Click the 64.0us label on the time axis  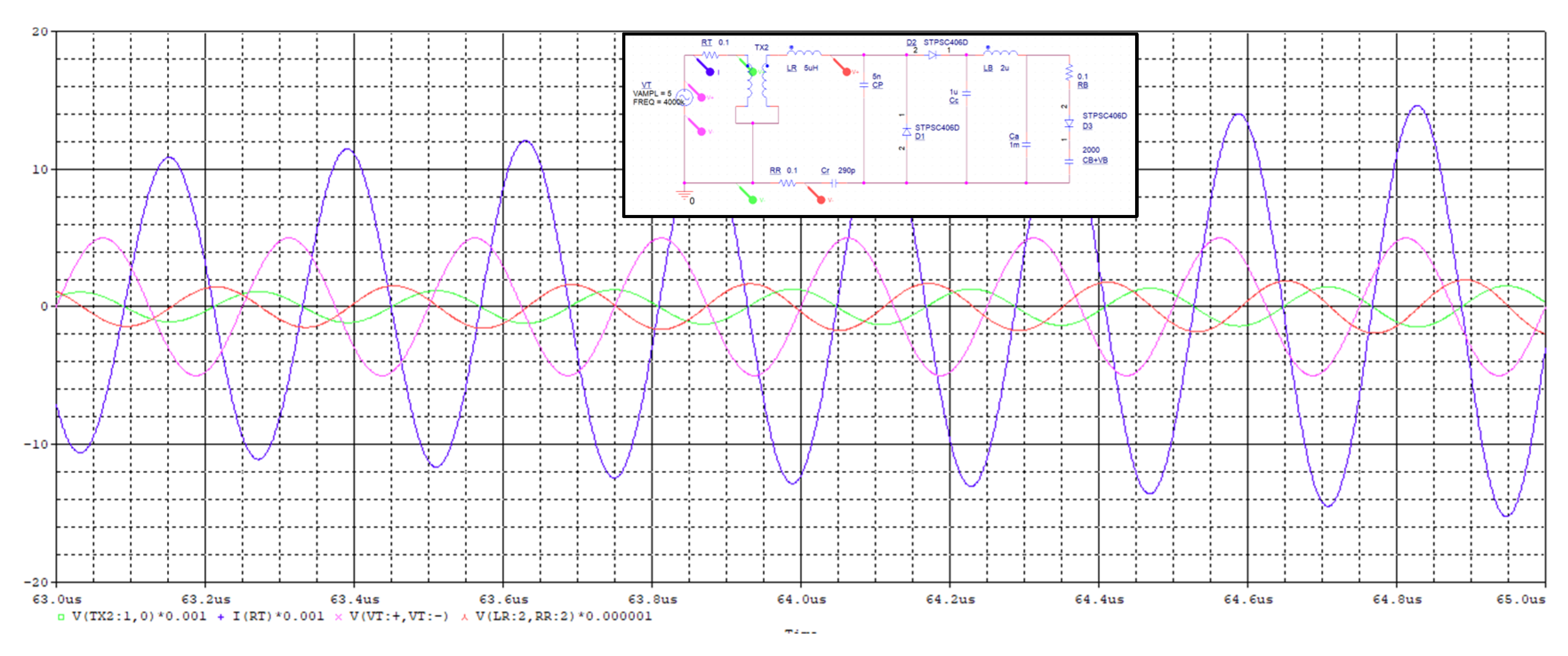pos(801,600)
